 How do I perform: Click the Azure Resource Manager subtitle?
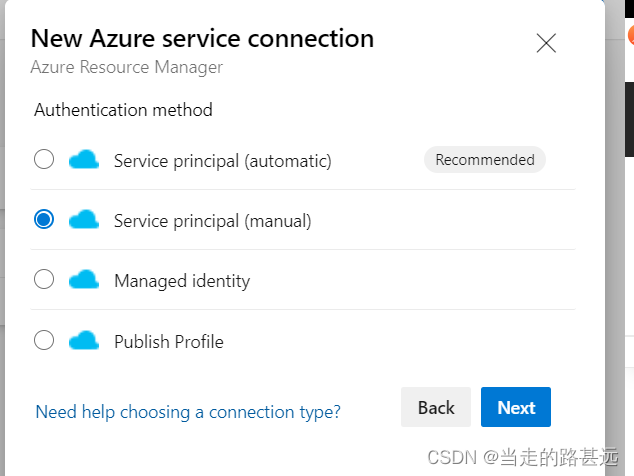click(126, 68)
